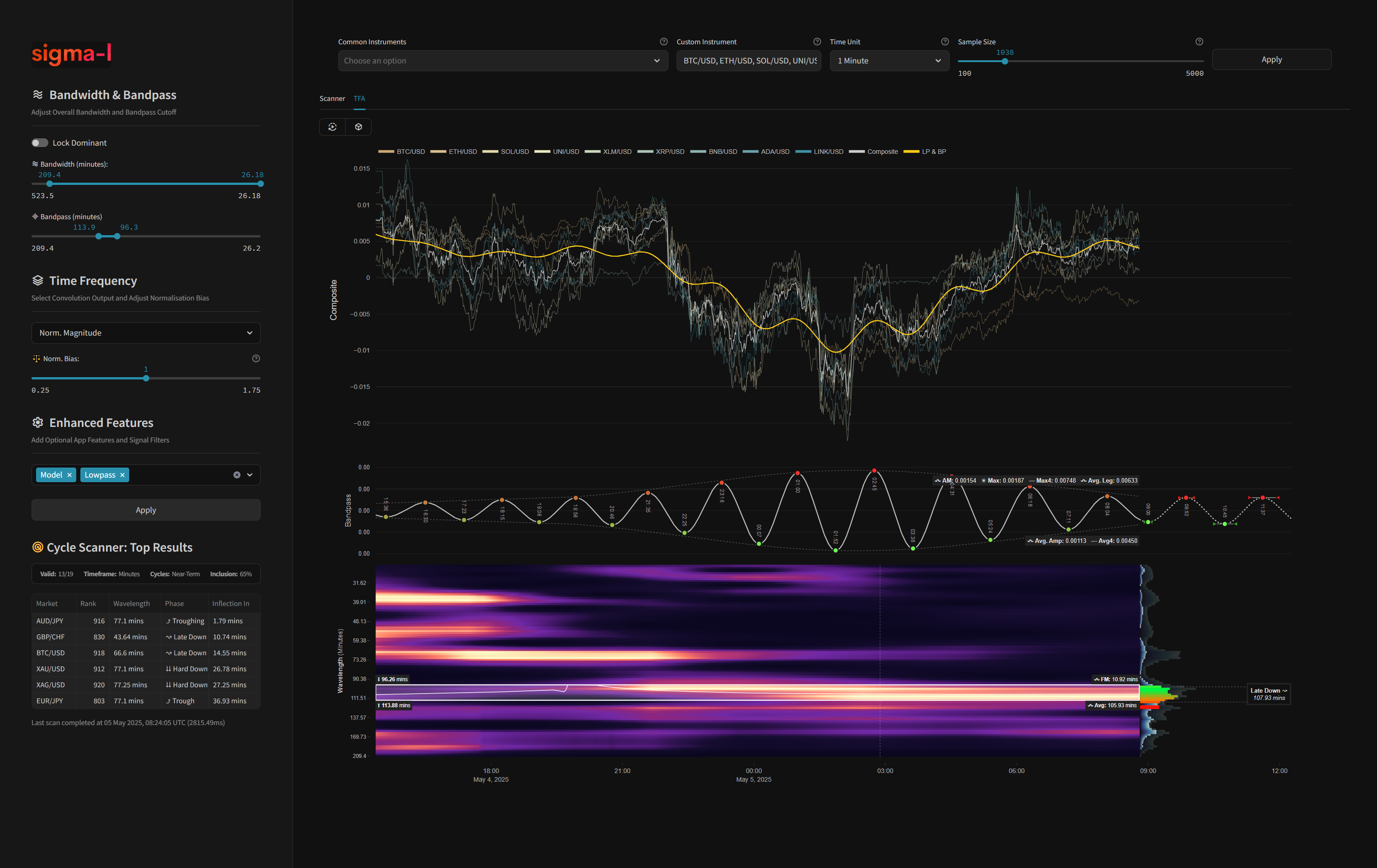Open the Common Instruments dropdown
Viewport: 1377px width, 868px height.
[503, 60]
